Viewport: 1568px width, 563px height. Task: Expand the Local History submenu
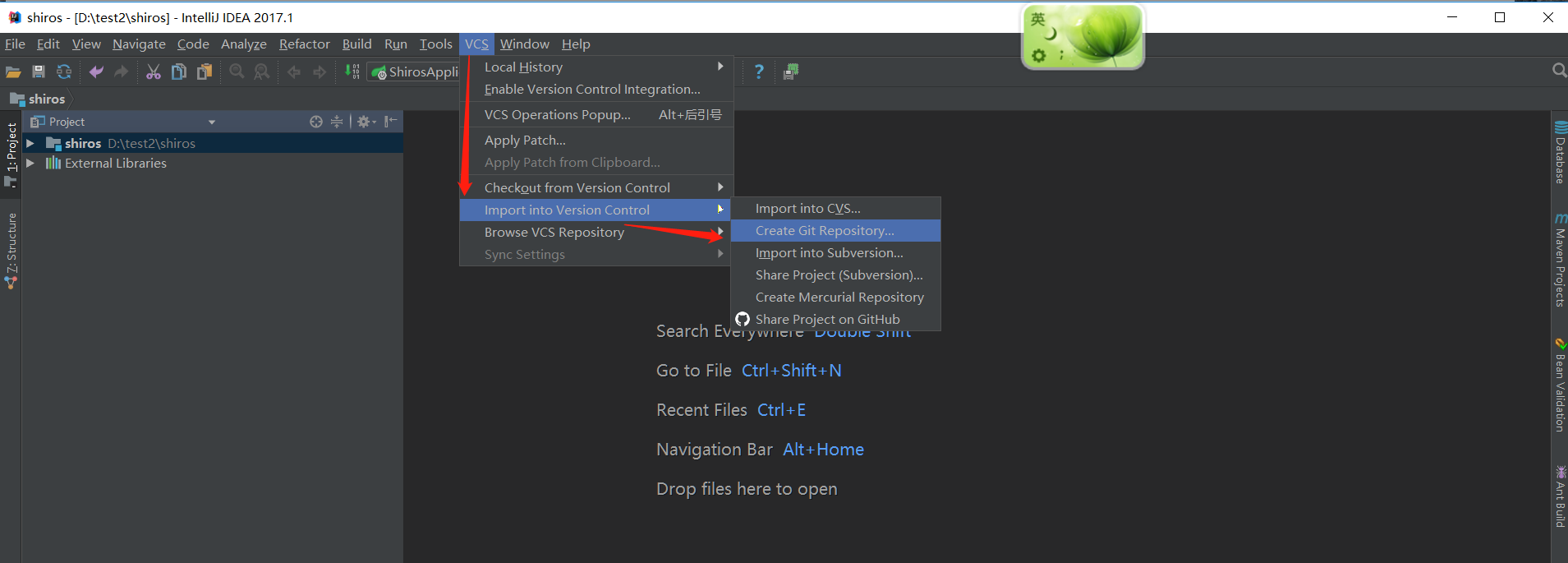click(596, 67)
